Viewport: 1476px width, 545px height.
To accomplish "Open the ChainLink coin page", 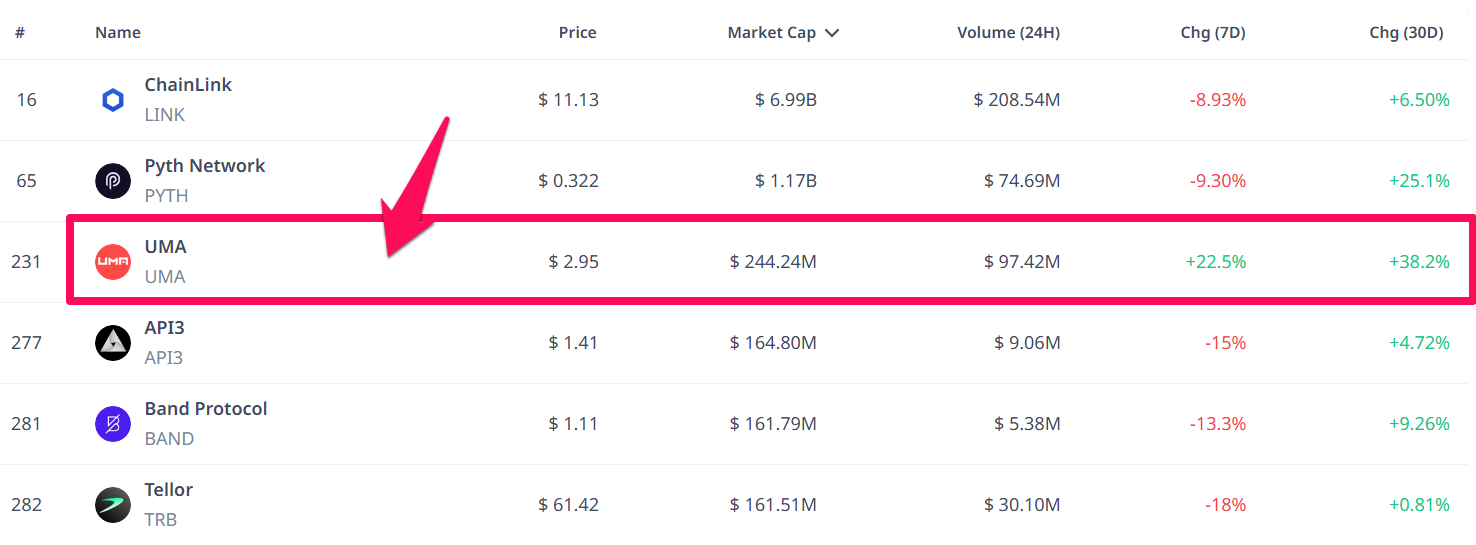I will tap(188, 85).
